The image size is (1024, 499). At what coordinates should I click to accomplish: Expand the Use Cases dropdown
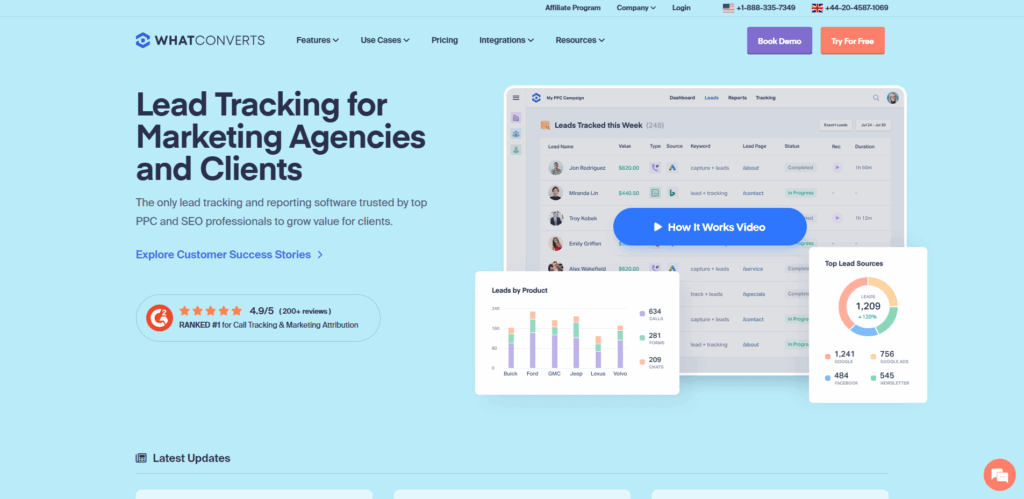click(388, 40)
